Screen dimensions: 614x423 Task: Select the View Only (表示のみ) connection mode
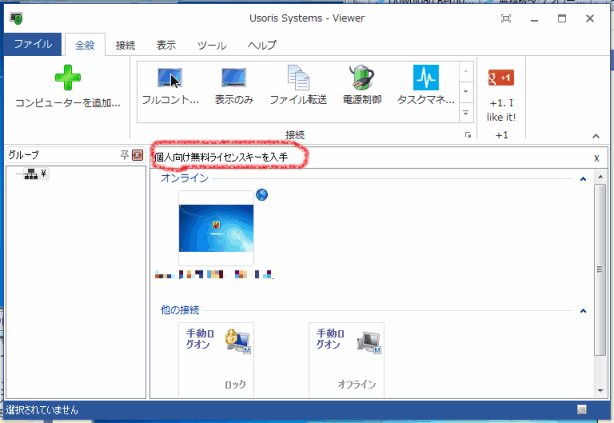pyautogui.click(x=234, y=86)
